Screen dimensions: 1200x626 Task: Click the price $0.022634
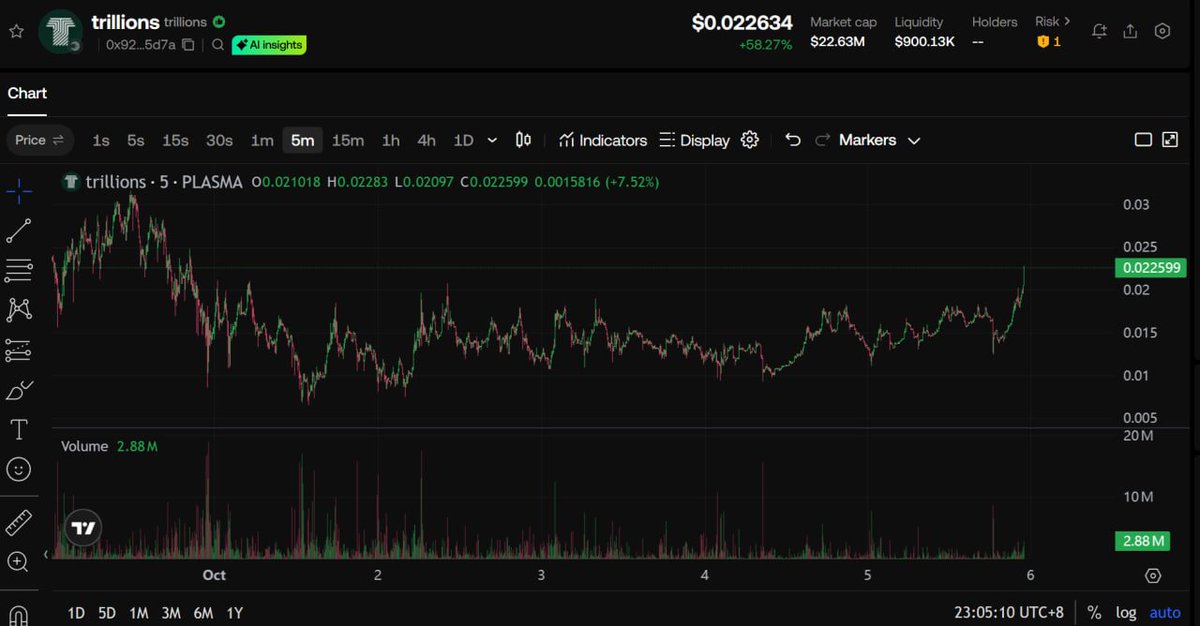(742, 22)
